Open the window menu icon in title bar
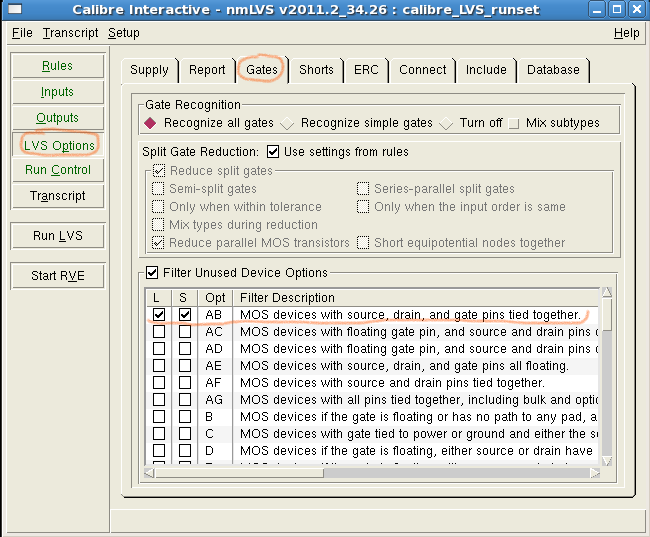Viewport: 650px width, 537px height. point(15,9)
